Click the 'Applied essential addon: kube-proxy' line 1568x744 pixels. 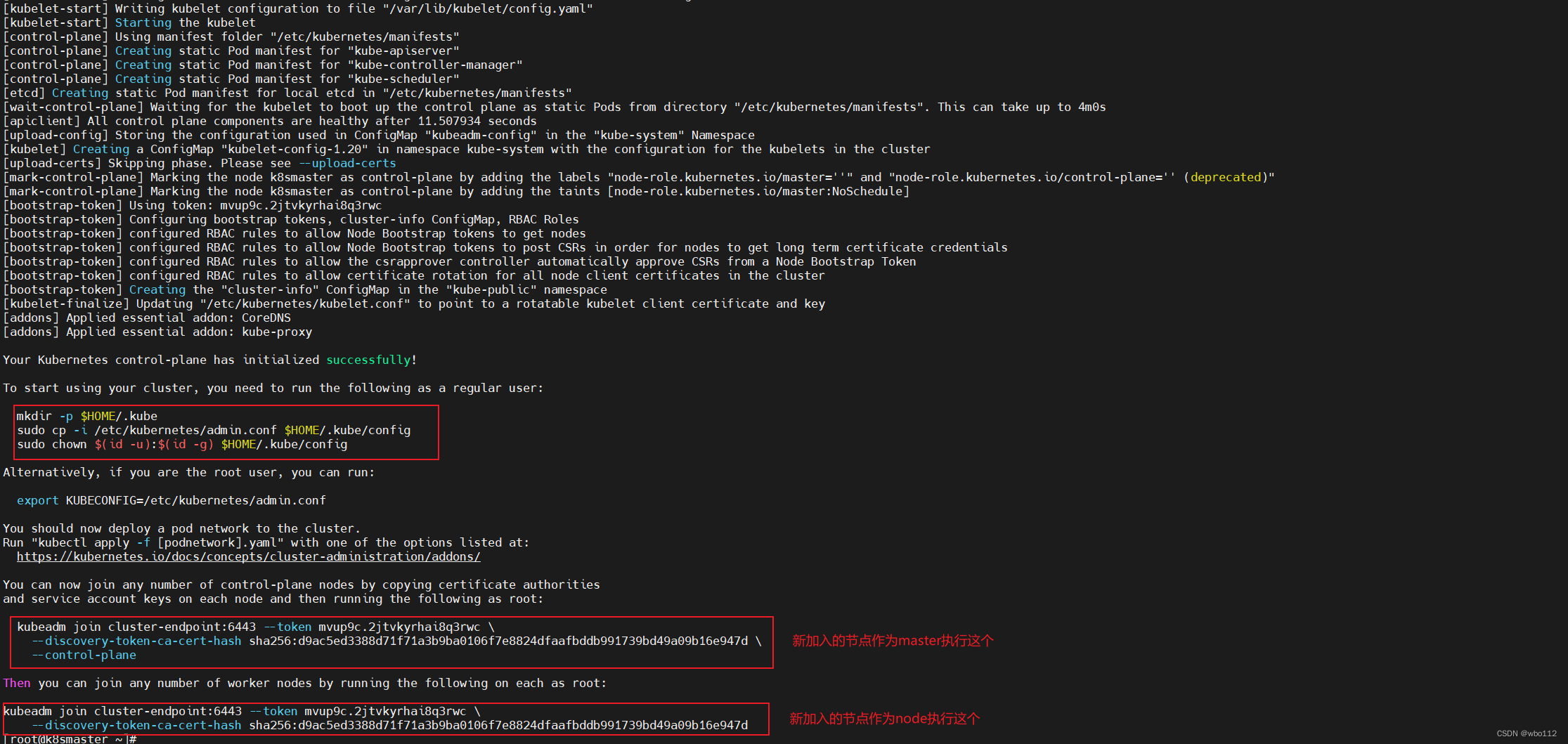[x=157, y=332]
